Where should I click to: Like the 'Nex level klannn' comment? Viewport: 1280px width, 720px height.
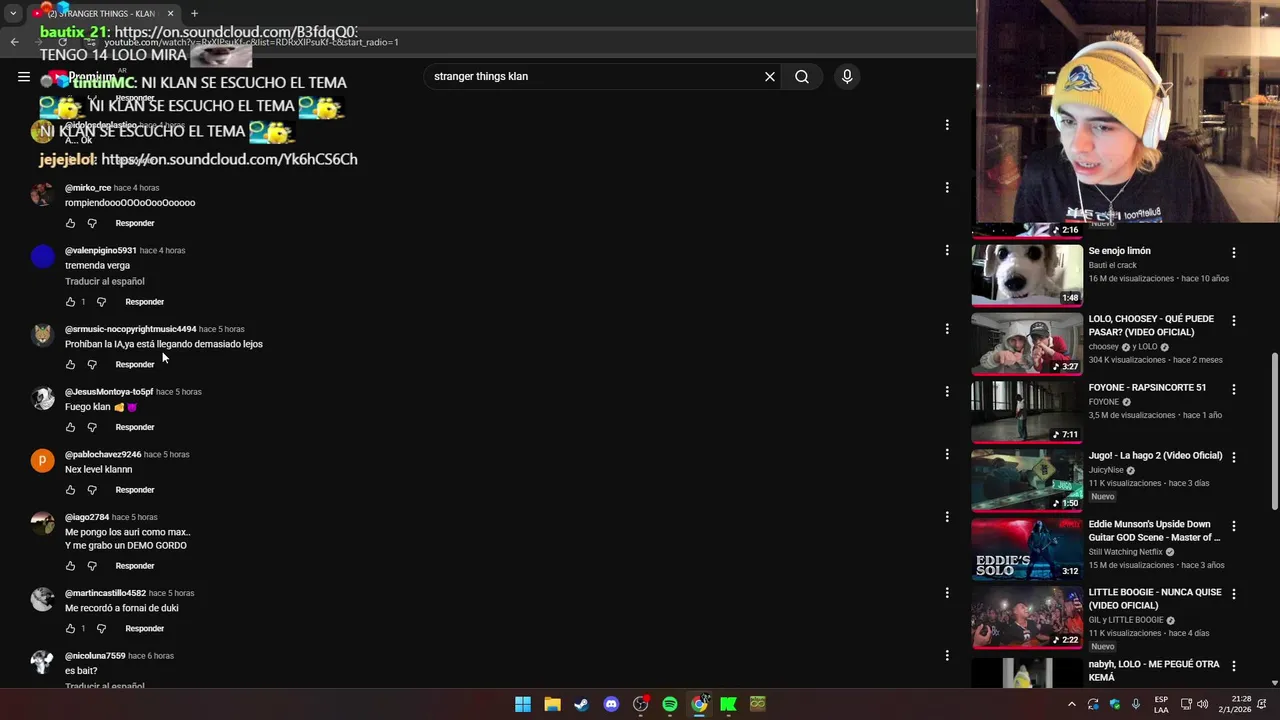[x=70, y=490]
